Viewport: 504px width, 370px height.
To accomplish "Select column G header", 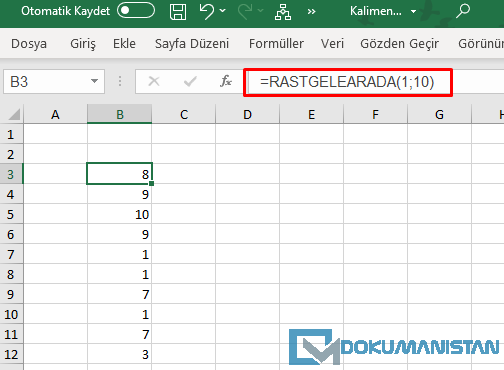I will (x=439, y=114).
